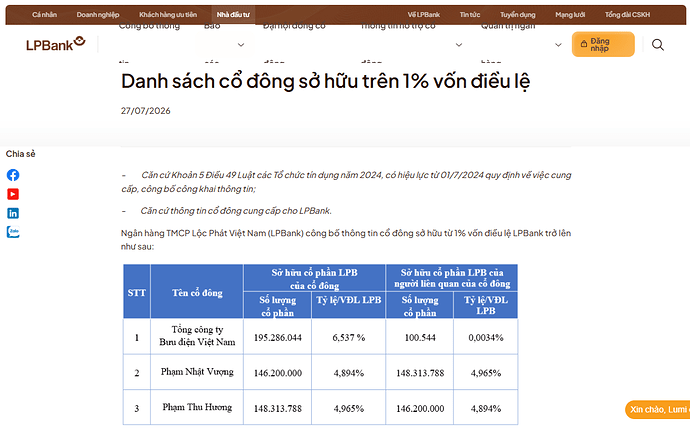
Task: Expand the Thông tin hỗ trợ cổ đông chevron
Action: tap(459, 45)
